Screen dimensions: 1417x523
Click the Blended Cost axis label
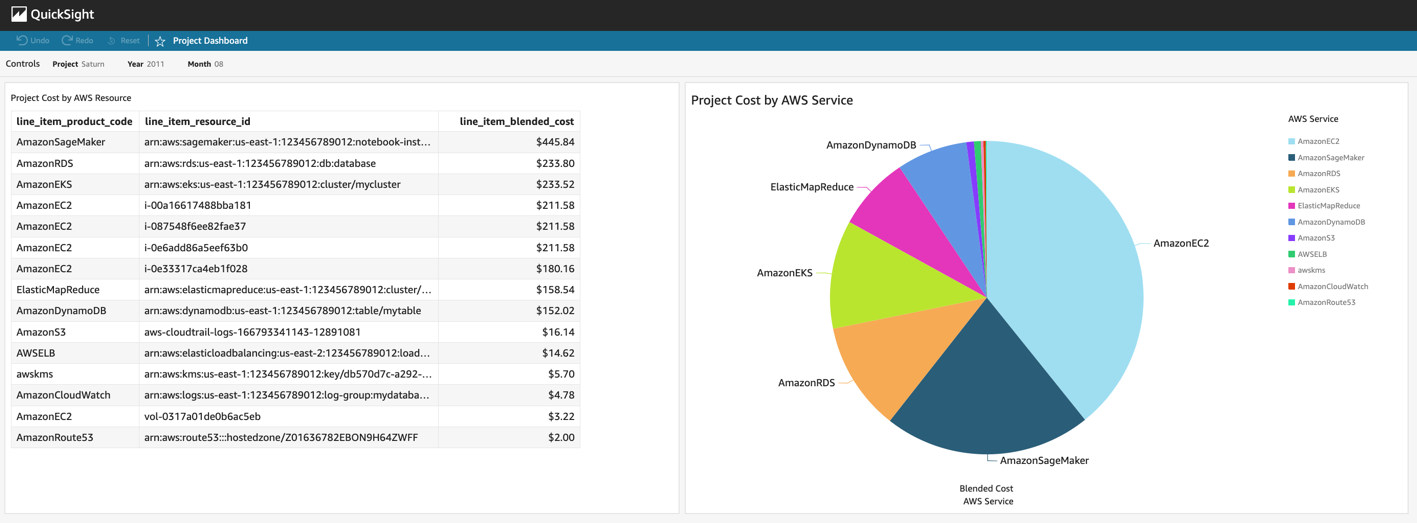pos(986,488)
